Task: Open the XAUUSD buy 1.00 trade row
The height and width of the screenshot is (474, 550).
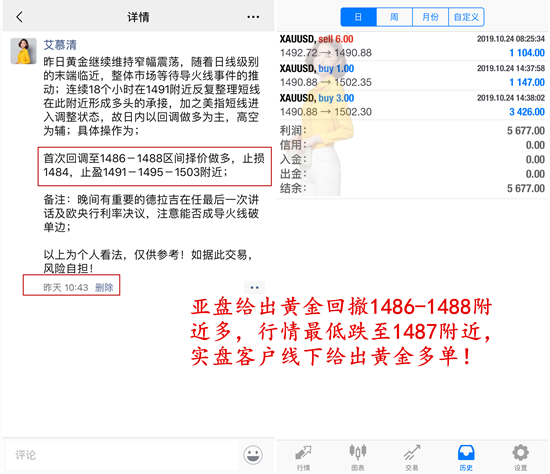Action: 412,75
